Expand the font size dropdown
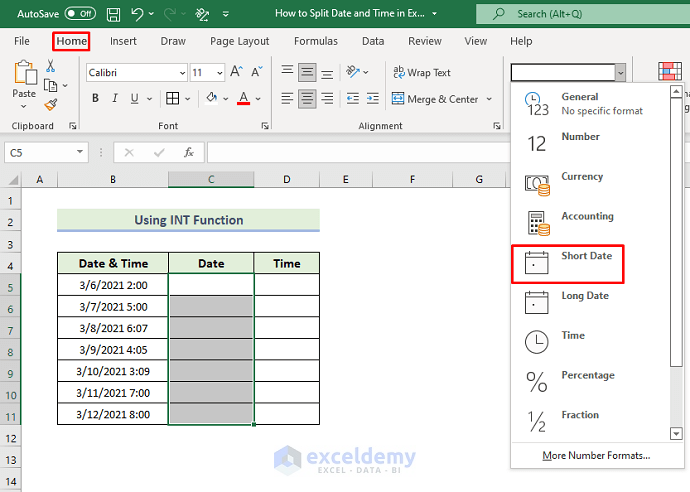690x492 pixels. 220,73
